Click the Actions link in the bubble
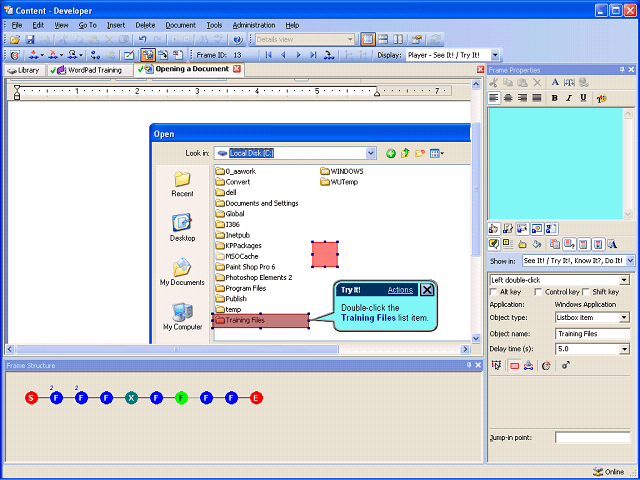Image resolution: width=640 pixels, height=480 pixels. [400, 290]
